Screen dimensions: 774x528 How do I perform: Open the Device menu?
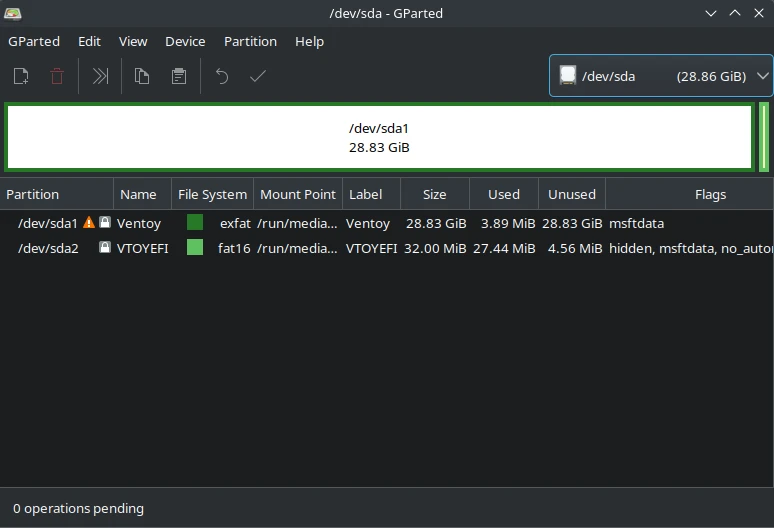pos(185,41)
